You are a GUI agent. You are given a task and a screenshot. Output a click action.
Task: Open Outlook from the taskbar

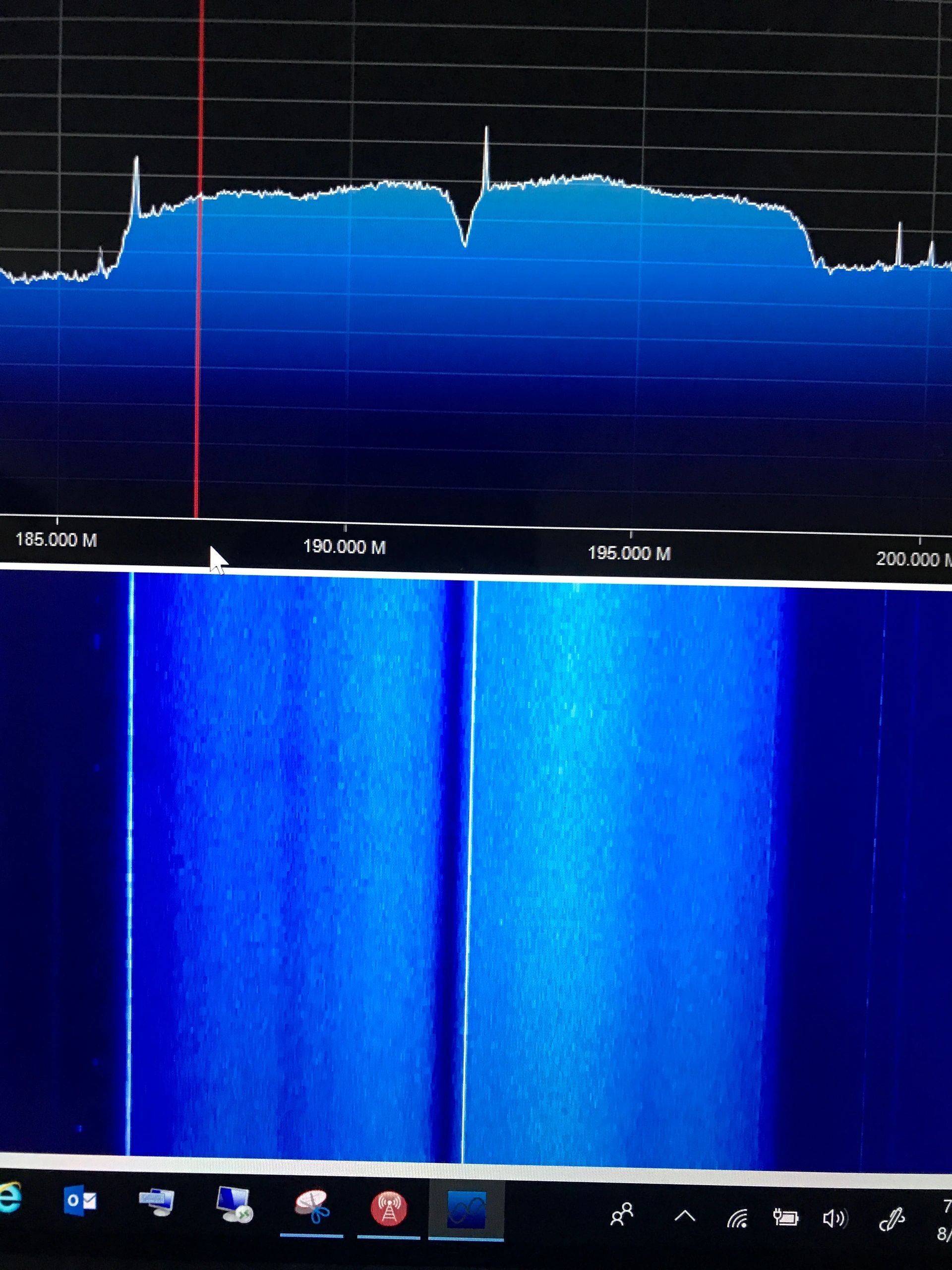(x=80, y=1200)
